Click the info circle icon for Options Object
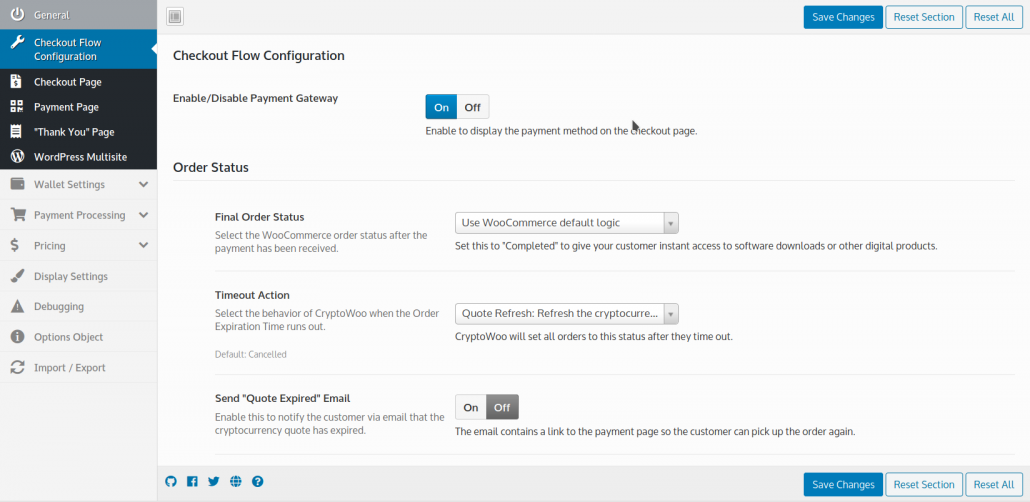This screenshot has height=502, width=1030. [x=18, y=336]
